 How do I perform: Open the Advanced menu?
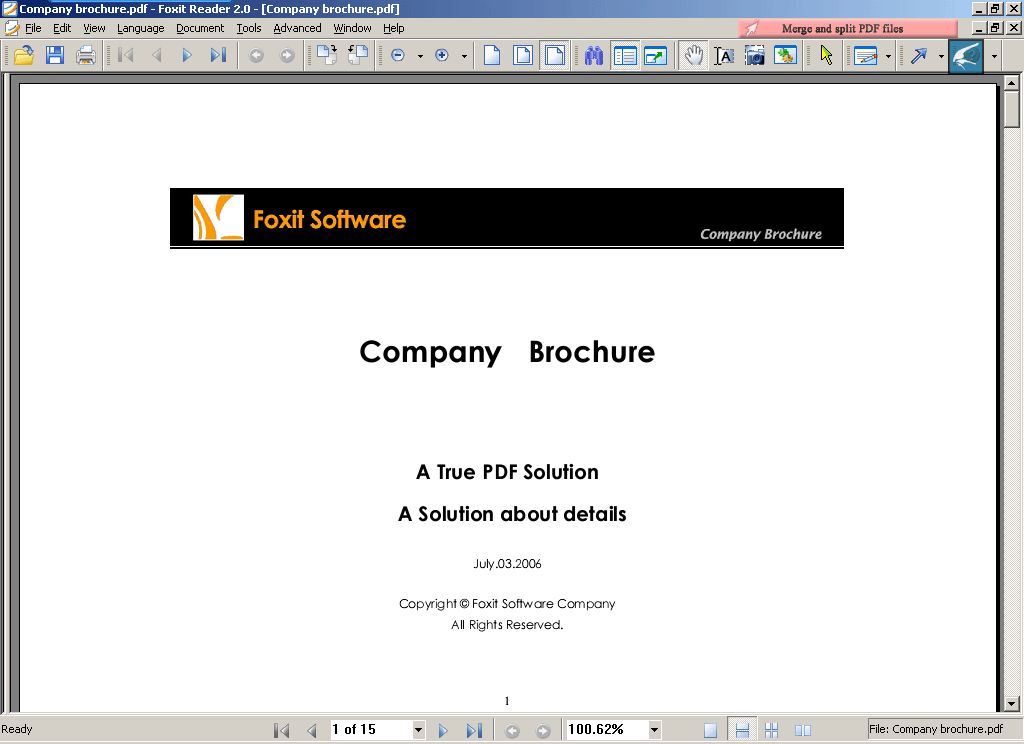point(297,28)
